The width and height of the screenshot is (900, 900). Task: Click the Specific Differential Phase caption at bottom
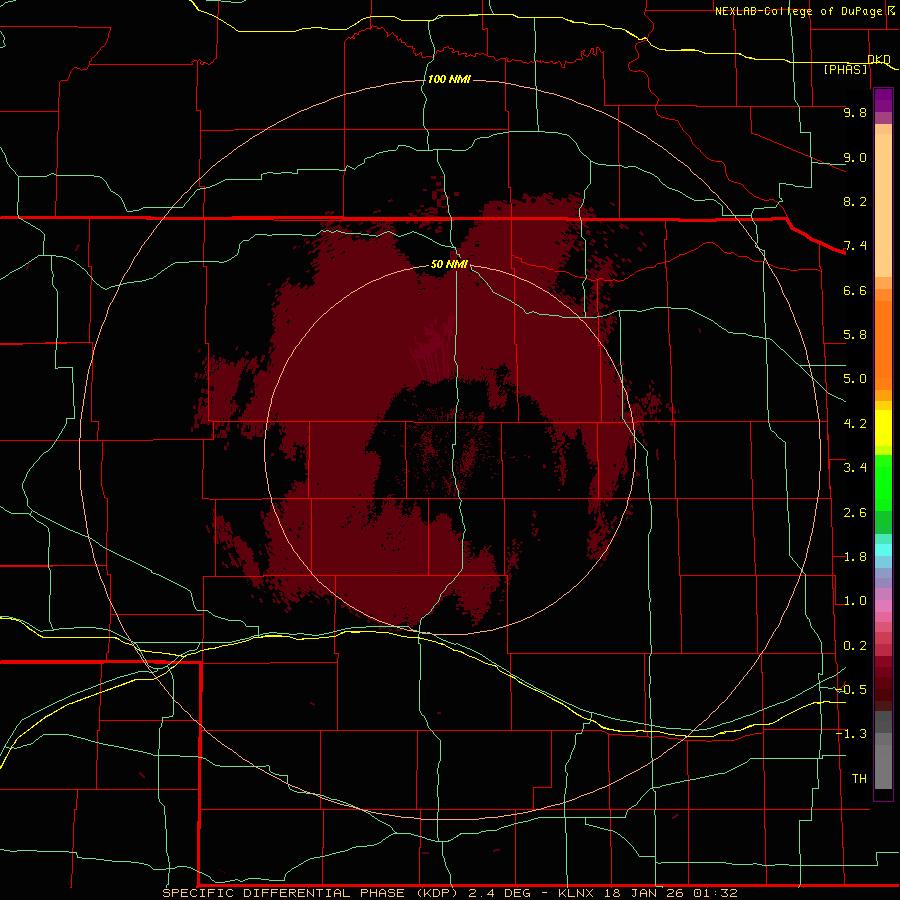point(449,893)
